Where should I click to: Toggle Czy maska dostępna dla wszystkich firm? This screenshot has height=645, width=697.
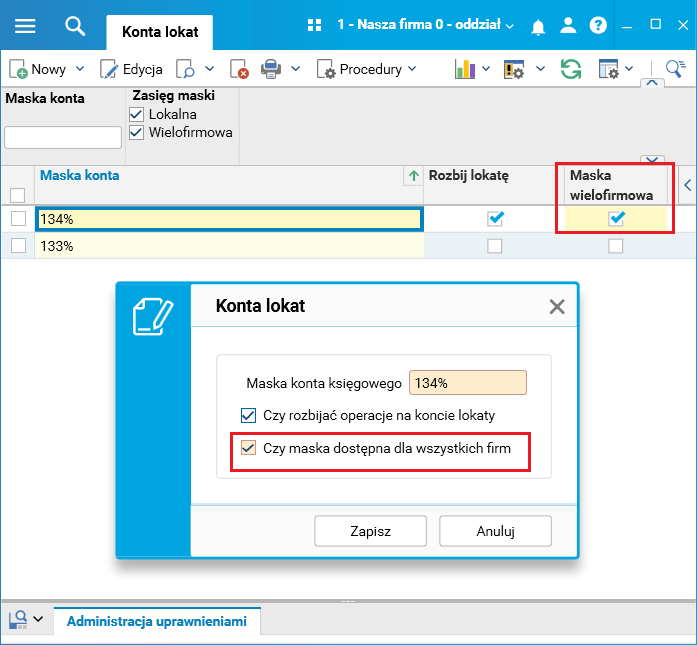(248, 448)
